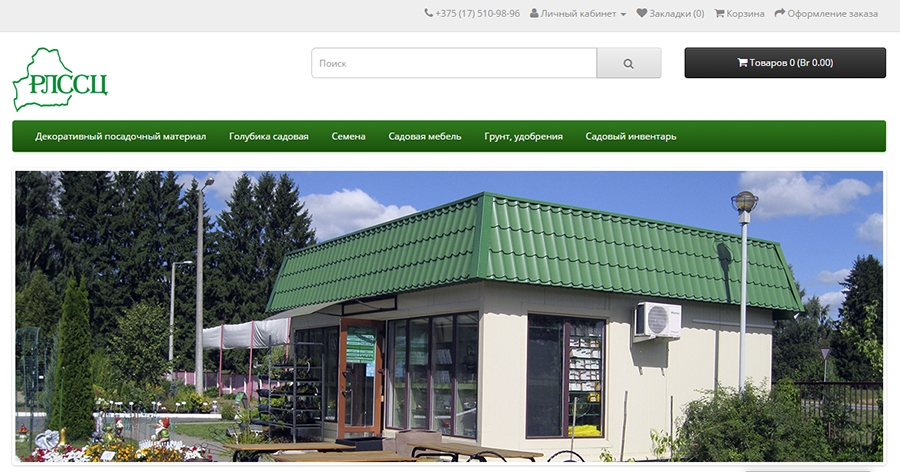Click the cart icon in Товаров button
This screenshot has height=472, width=900.
pos(742,63)
